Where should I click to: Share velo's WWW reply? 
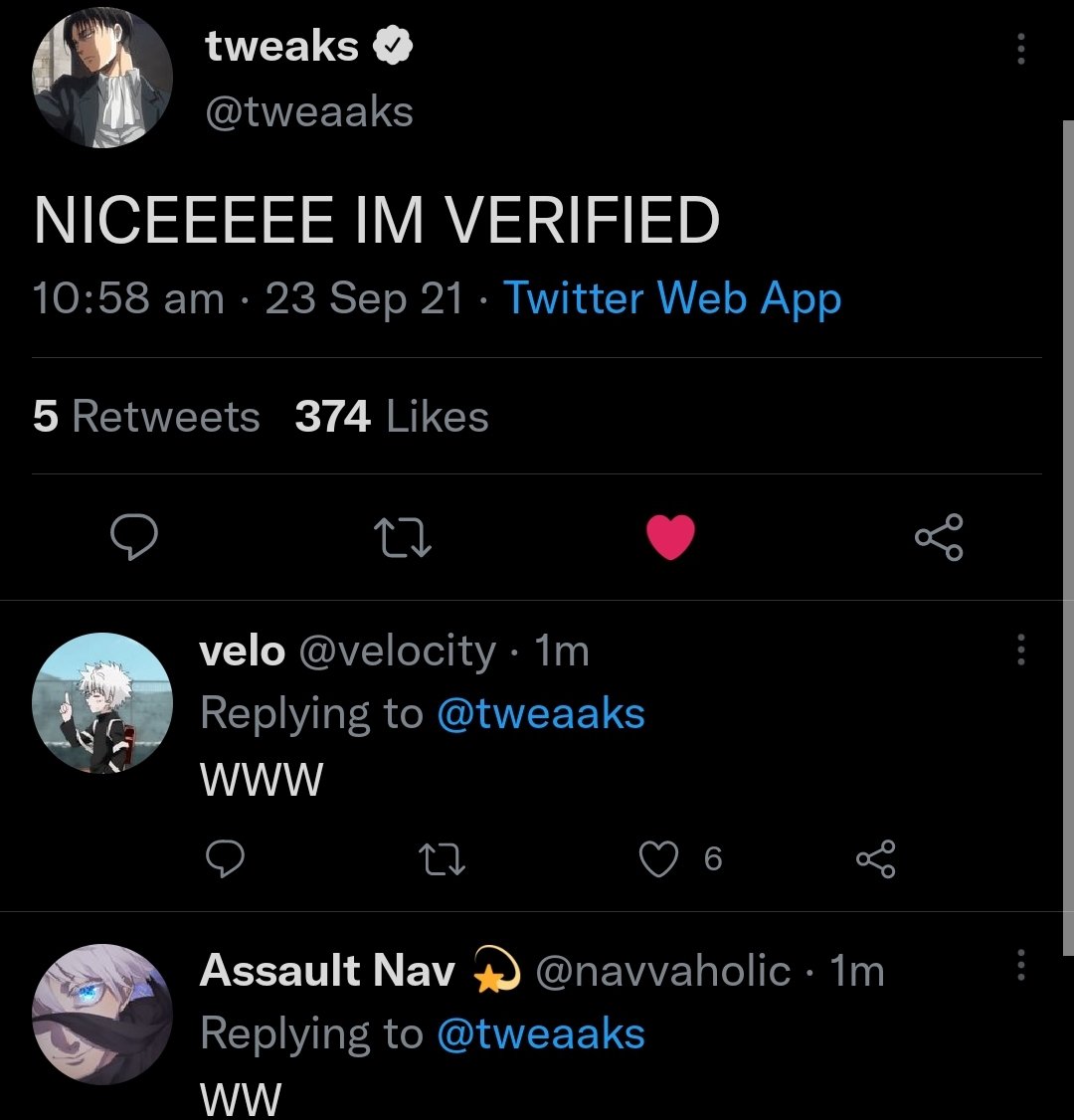point(876,858)
